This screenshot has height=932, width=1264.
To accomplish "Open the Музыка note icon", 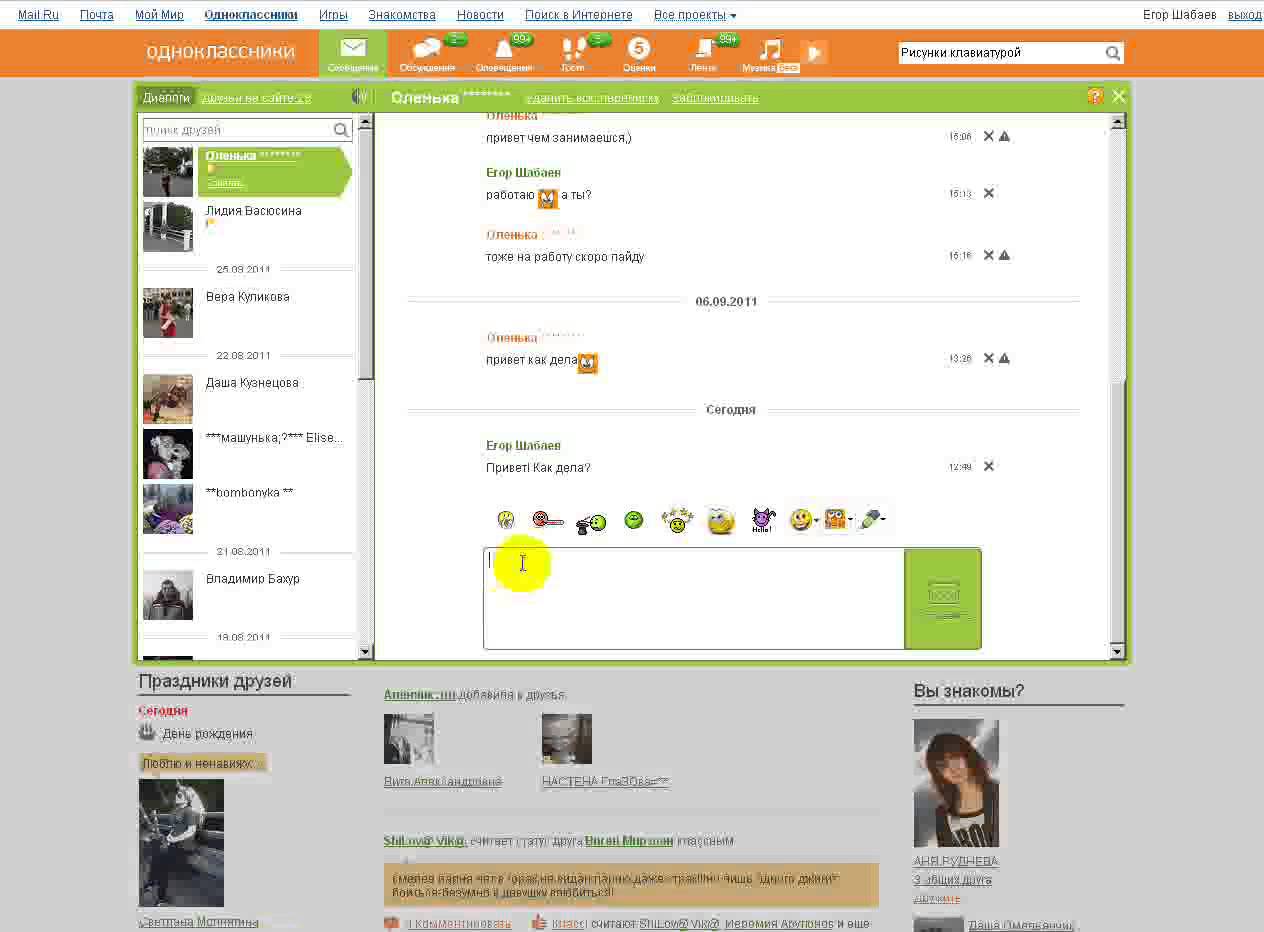I will 770,52.
